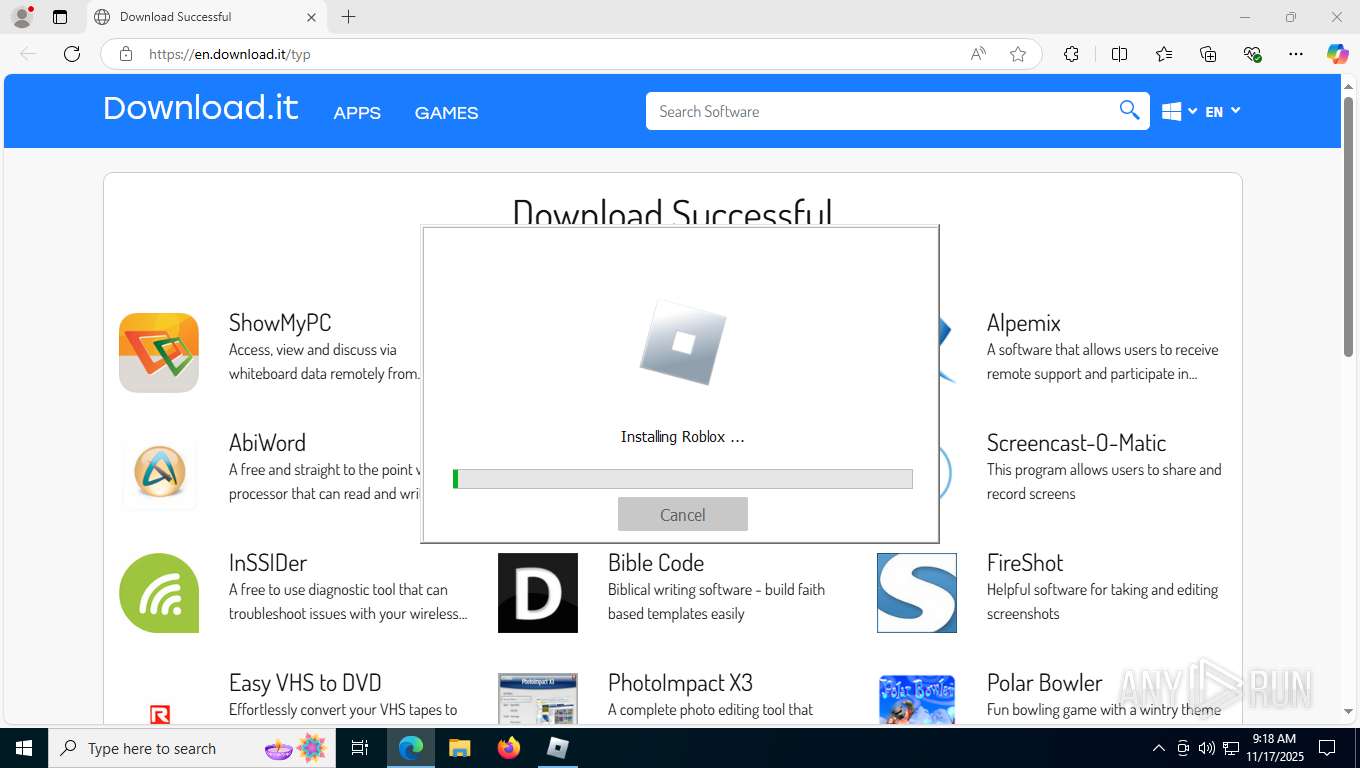Open the ShowMyPC title link
1360x768 pixels.
click(280, 323)
